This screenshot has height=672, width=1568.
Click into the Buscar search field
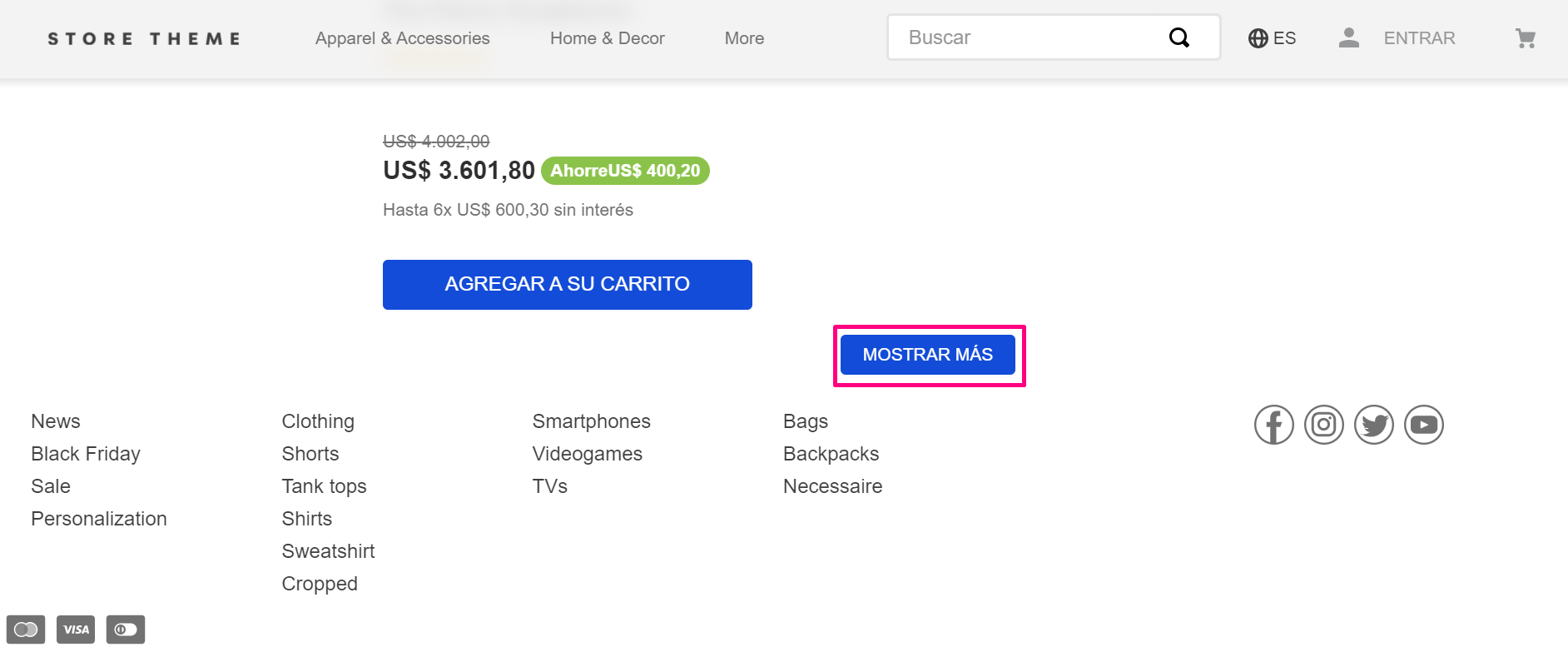pyautogui.click(x=1028, y=37)
